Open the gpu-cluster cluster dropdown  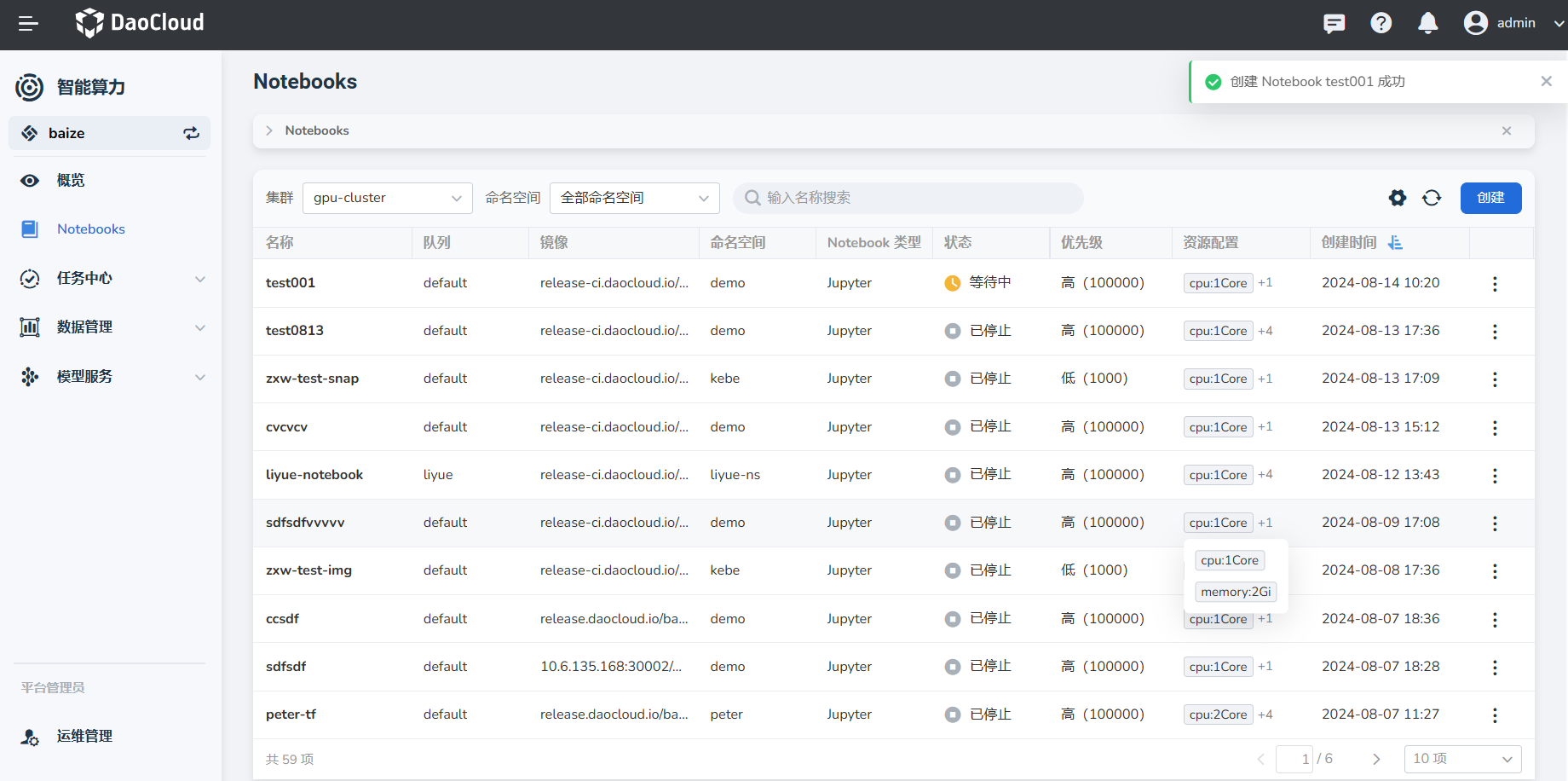387,198
